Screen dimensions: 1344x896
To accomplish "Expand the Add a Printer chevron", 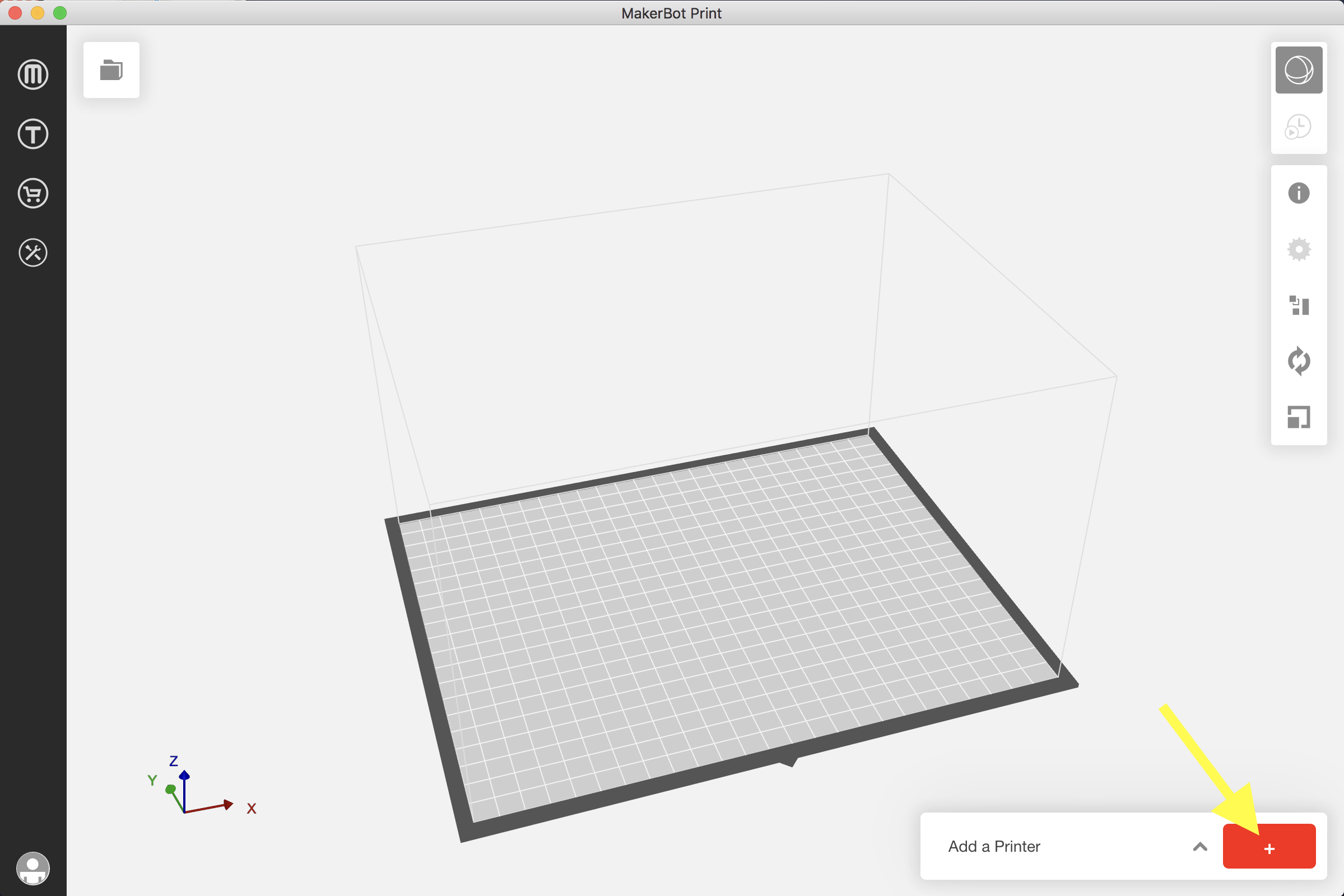I will [1201, 847].
